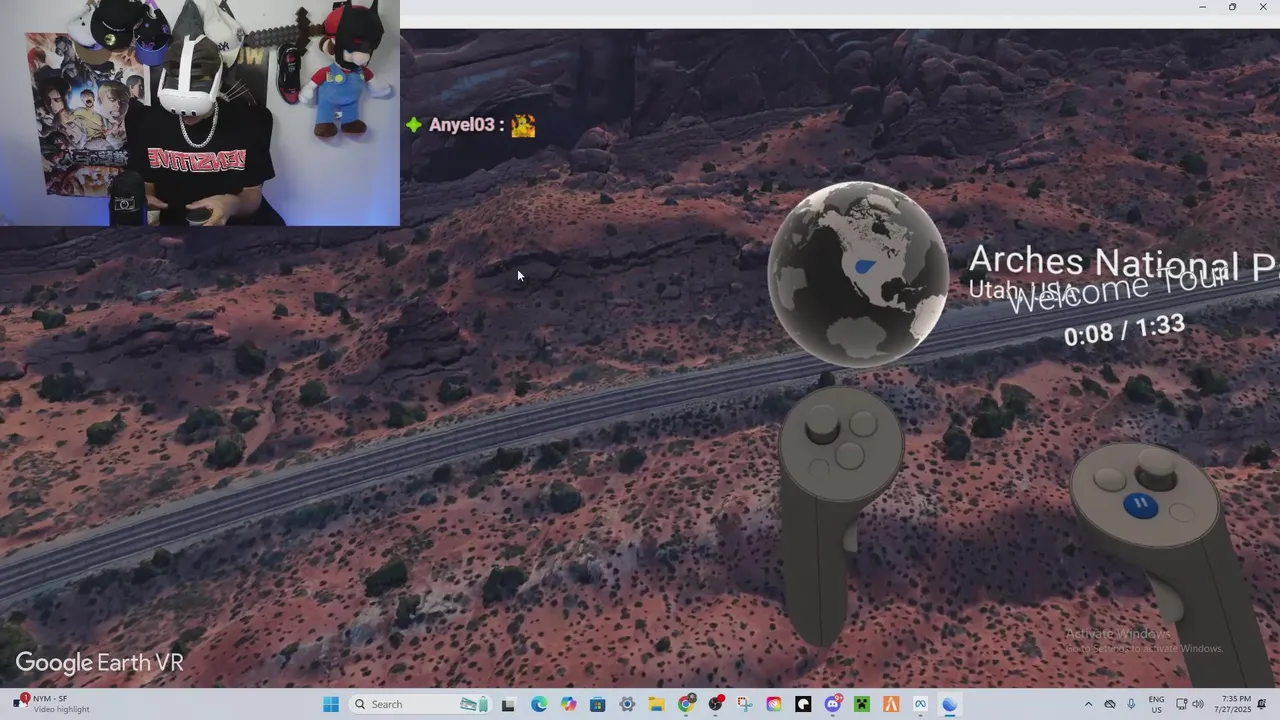Open the Windows Start menu
The height and width of the screenshot is (720, 1280).
(x=331, y=704)
